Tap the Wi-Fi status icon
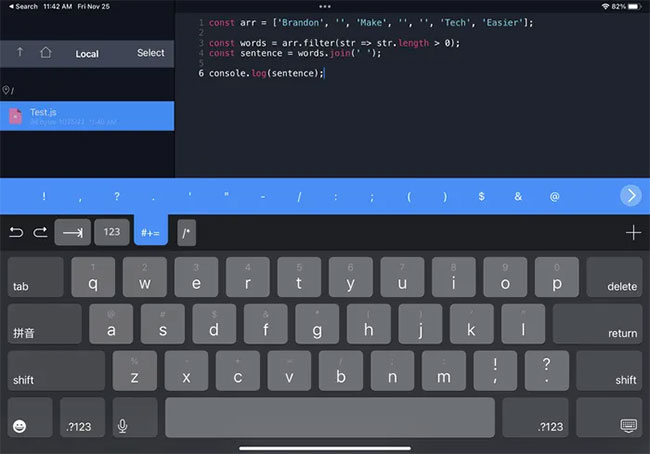 pos(605,6)
